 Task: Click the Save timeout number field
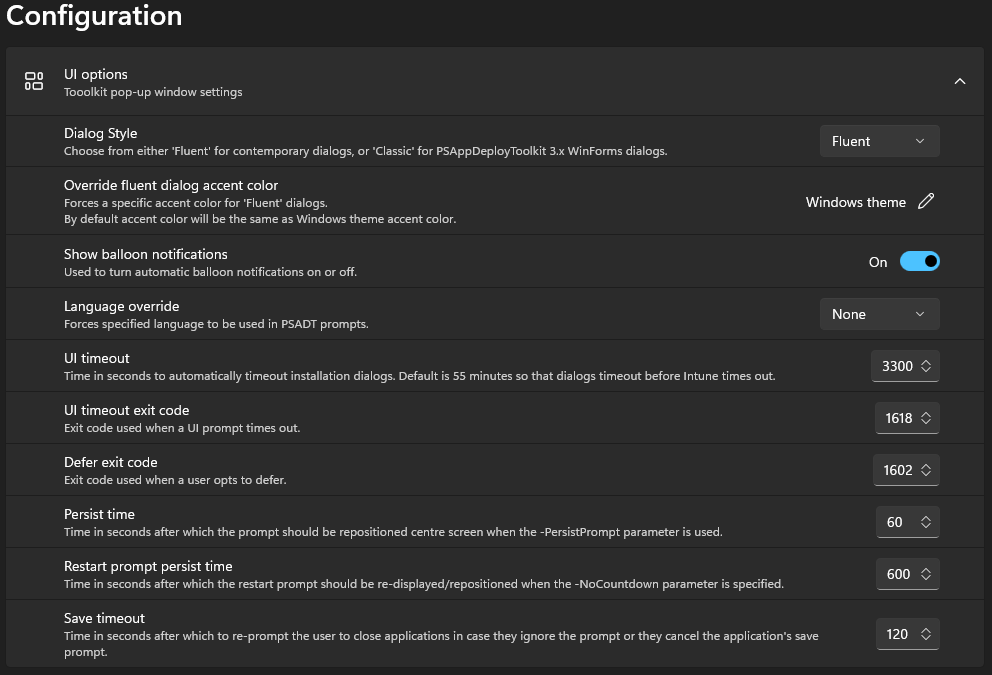[898, 633]
